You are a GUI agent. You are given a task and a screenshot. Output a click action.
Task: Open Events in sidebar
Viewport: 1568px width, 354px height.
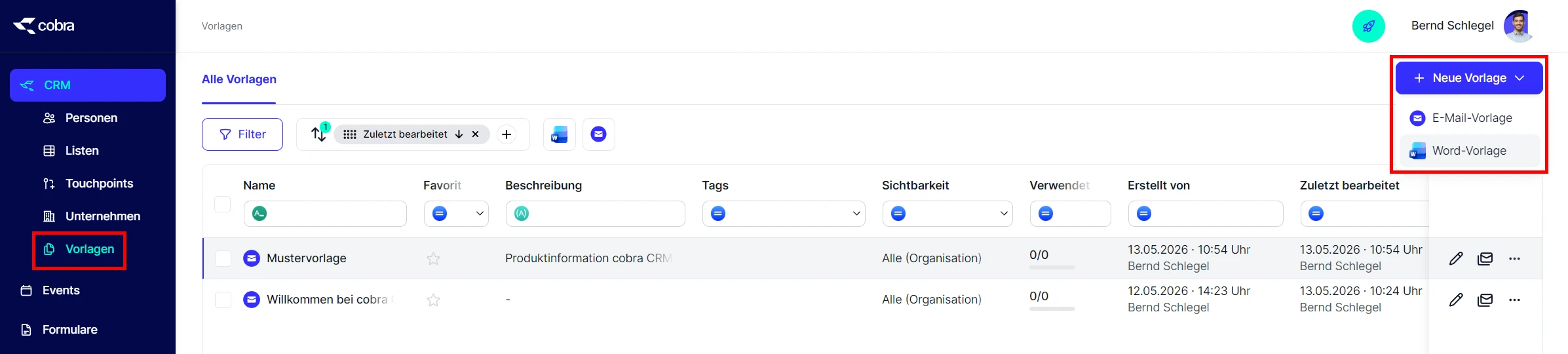[61, 290]
